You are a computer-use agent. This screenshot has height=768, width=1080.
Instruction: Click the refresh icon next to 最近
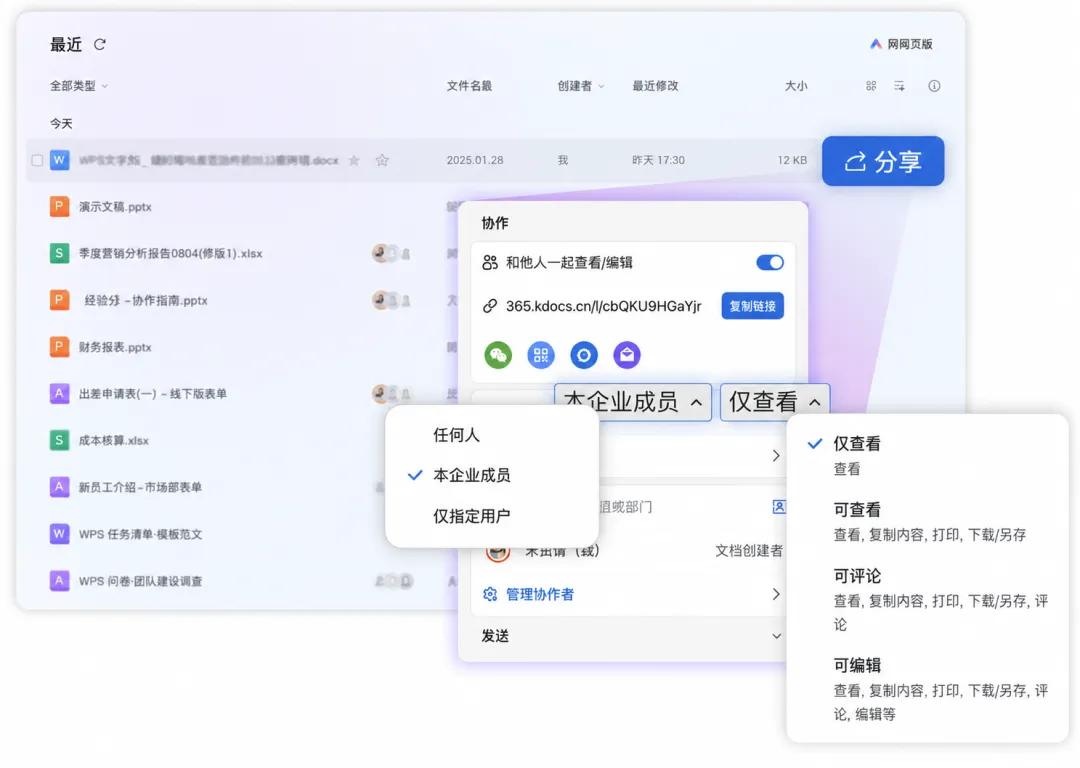(100, 45)
